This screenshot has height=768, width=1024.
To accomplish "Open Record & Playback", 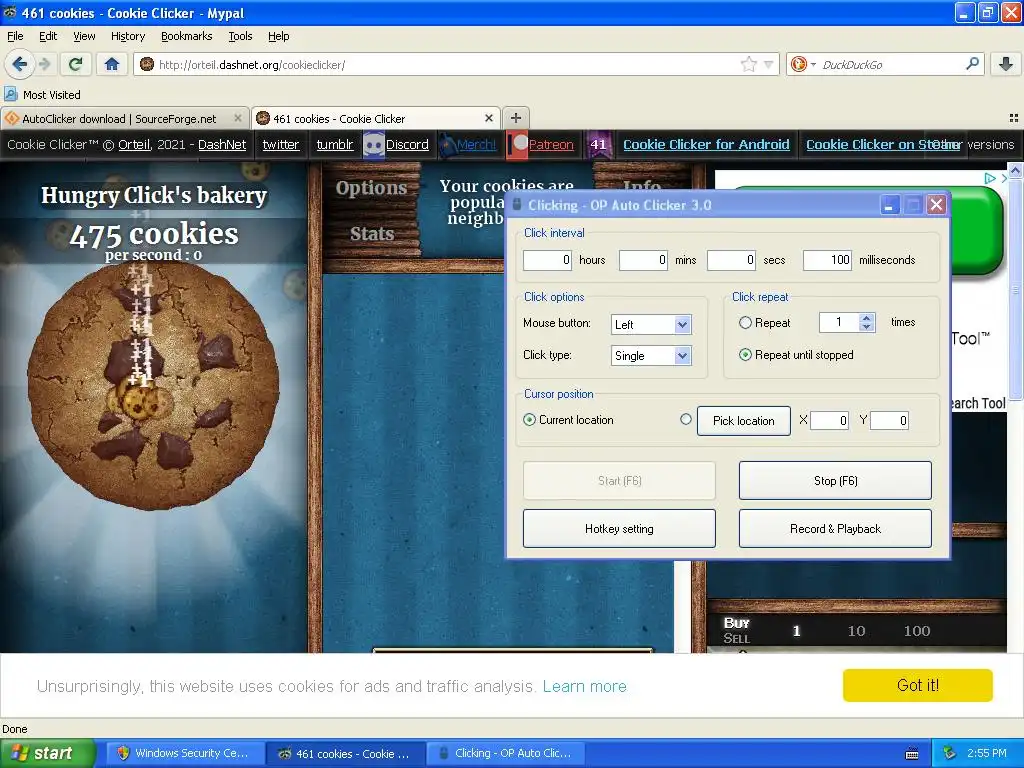I will pos(835,529).
